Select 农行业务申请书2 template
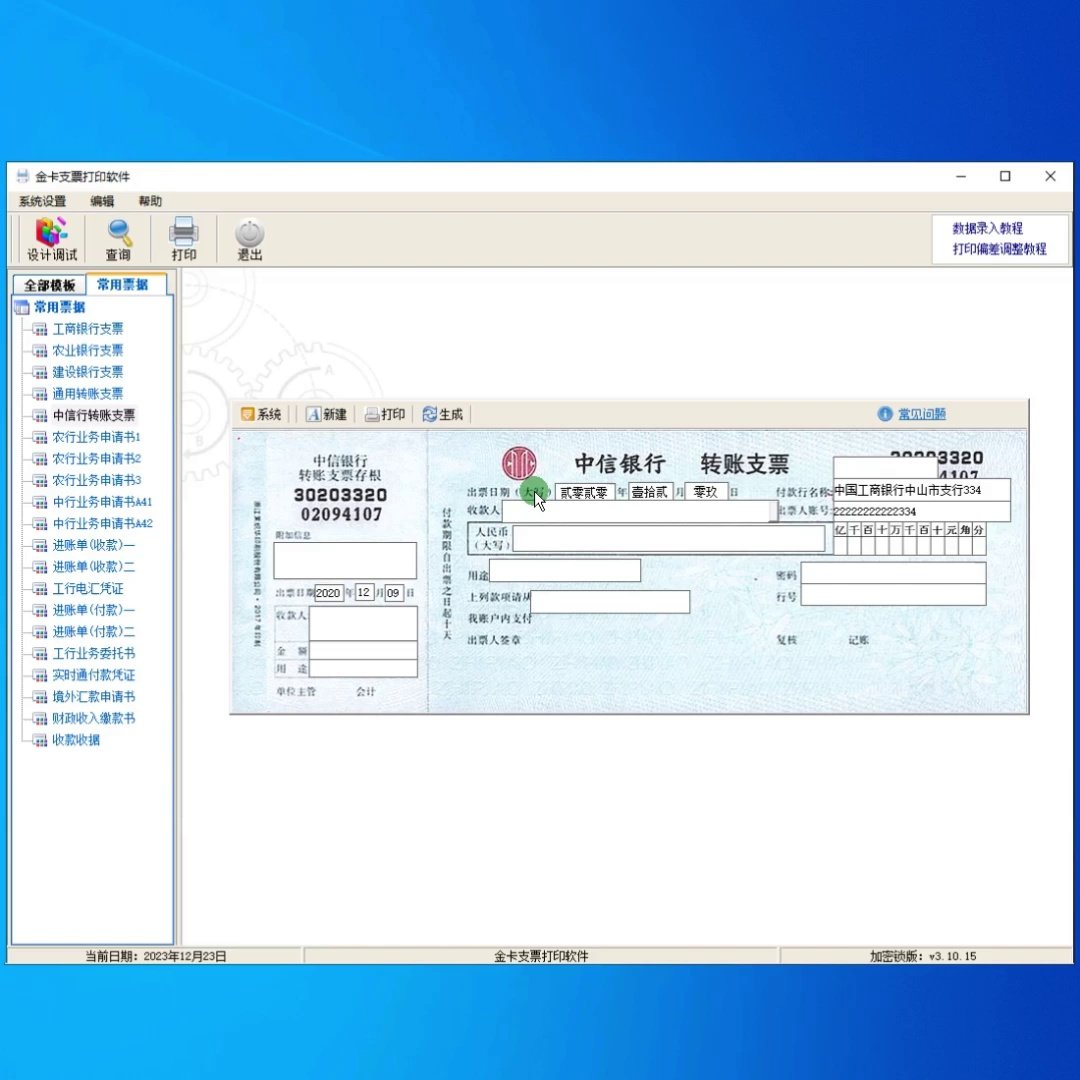This screenshot has height=1080, width=1080. pyautogui.click(x=96, y=458)
